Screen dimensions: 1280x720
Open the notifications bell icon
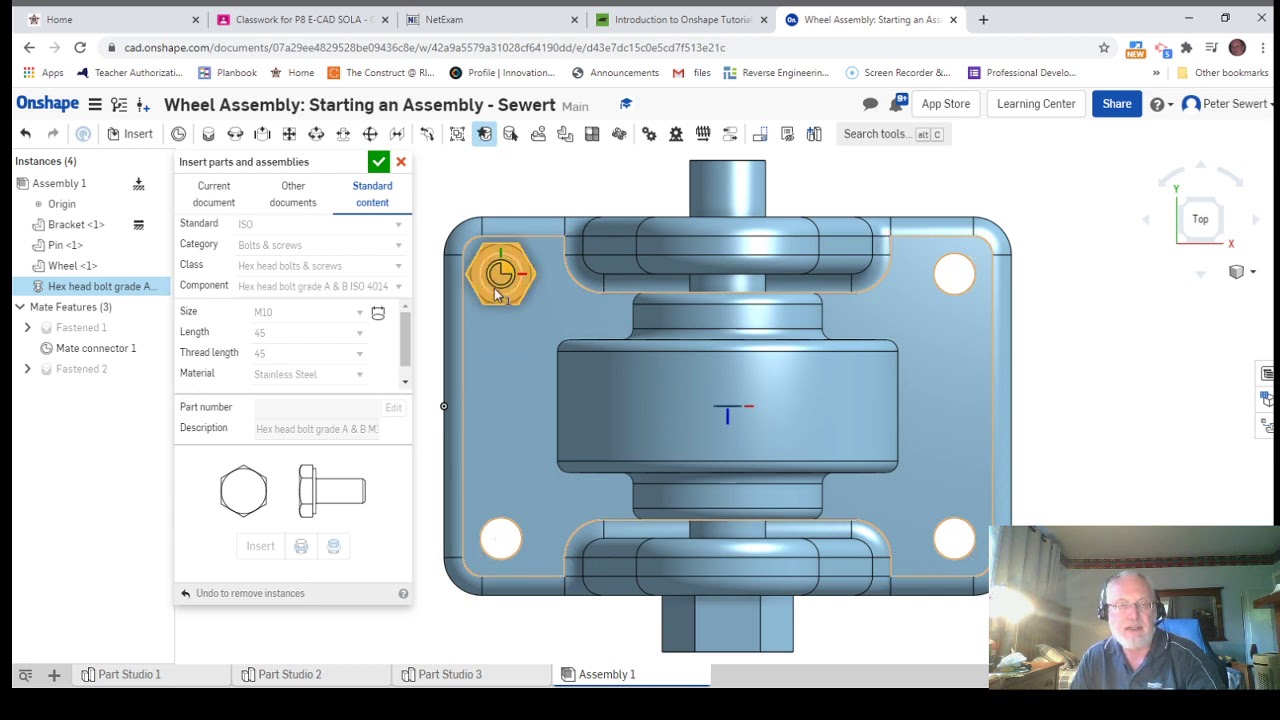pos(897,103)
